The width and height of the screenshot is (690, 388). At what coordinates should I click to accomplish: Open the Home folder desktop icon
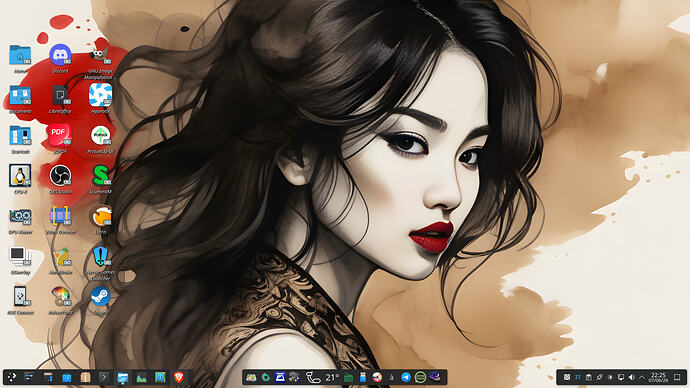(20, 55)
